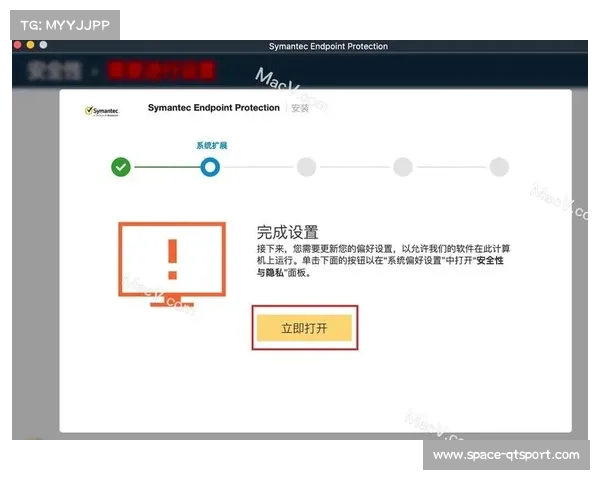The width and height of the screenshot is (600, 480).
Task: Click the green completed step checkmark
Action: click(121, 167)
